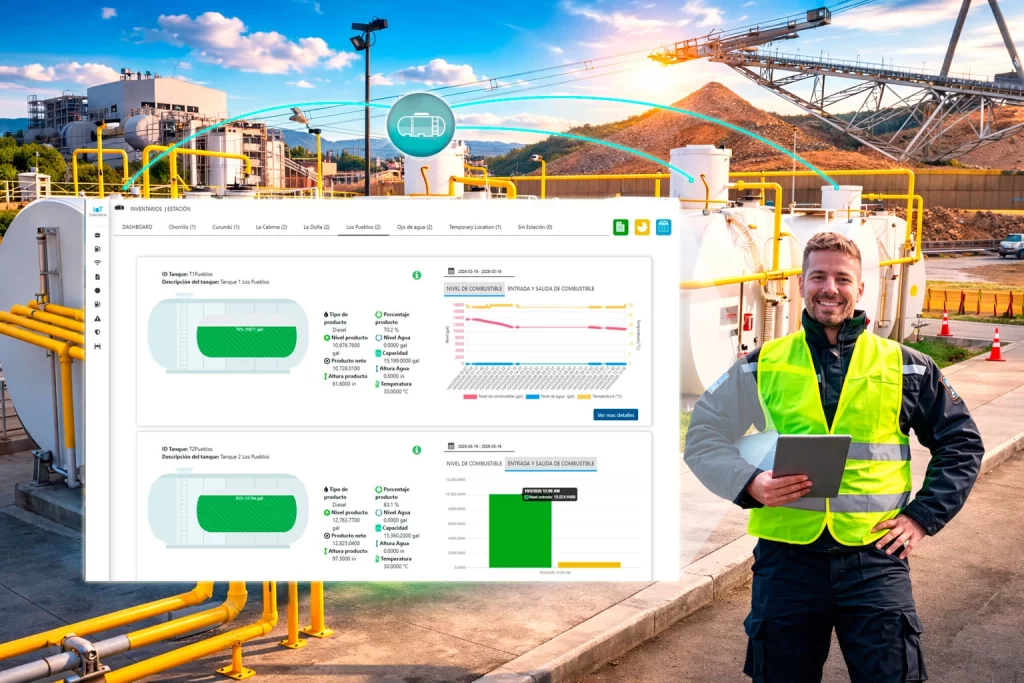This screenshot has height=683, width=1024.
Task: Select the La Cabima (2) station tab
Action: (270, 227)
